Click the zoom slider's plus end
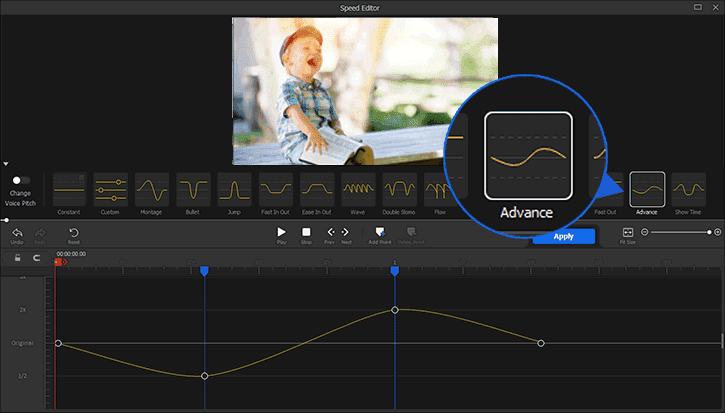 click(717, 232)
